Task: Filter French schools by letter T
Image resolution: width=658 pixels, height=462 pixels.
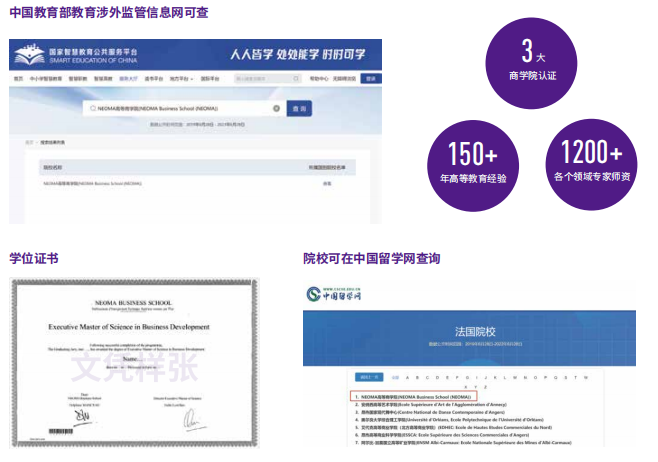Action: [576, 377]
